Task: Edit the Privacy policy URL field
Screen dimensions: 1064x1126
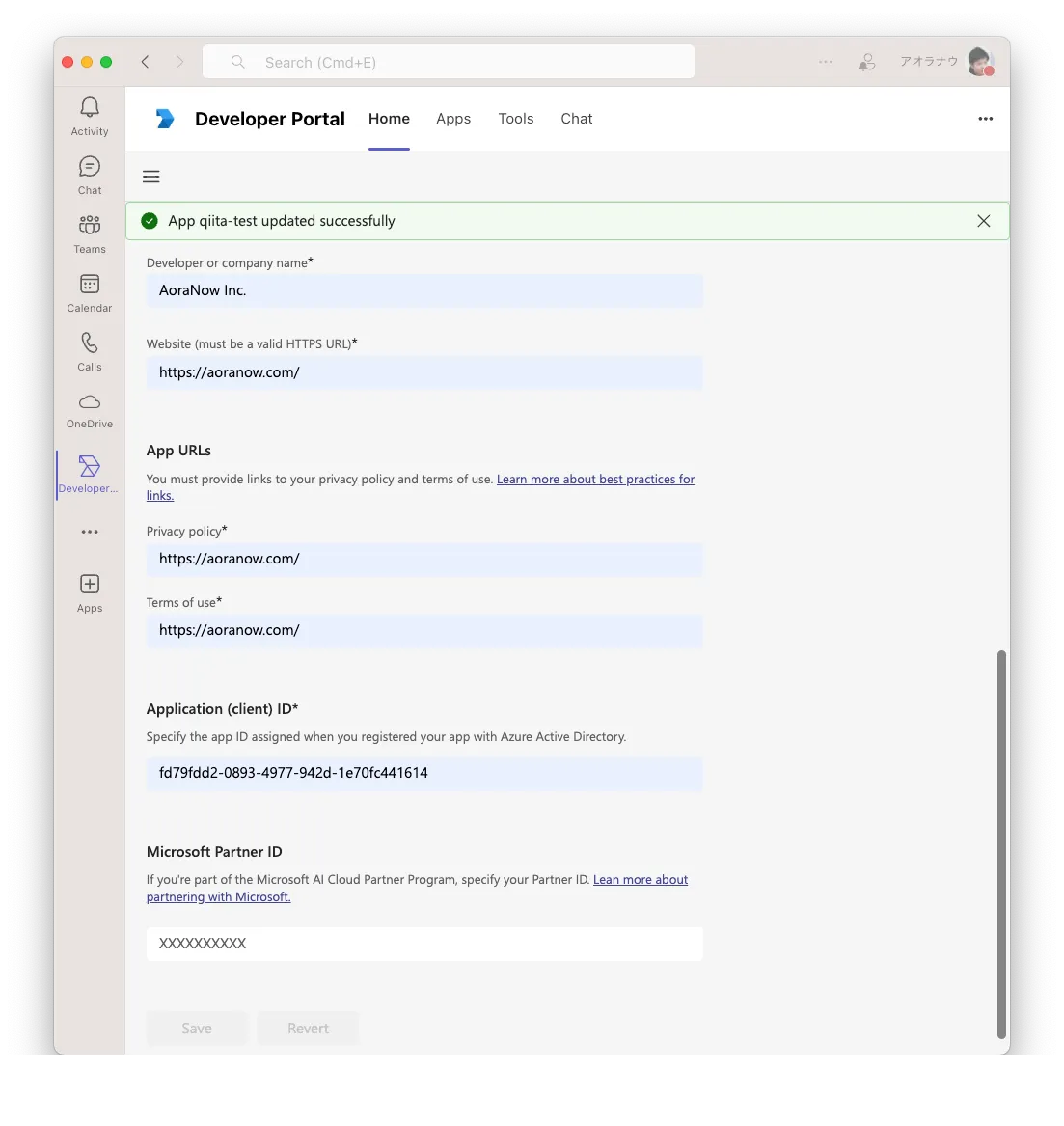Action: coord(425,559)
